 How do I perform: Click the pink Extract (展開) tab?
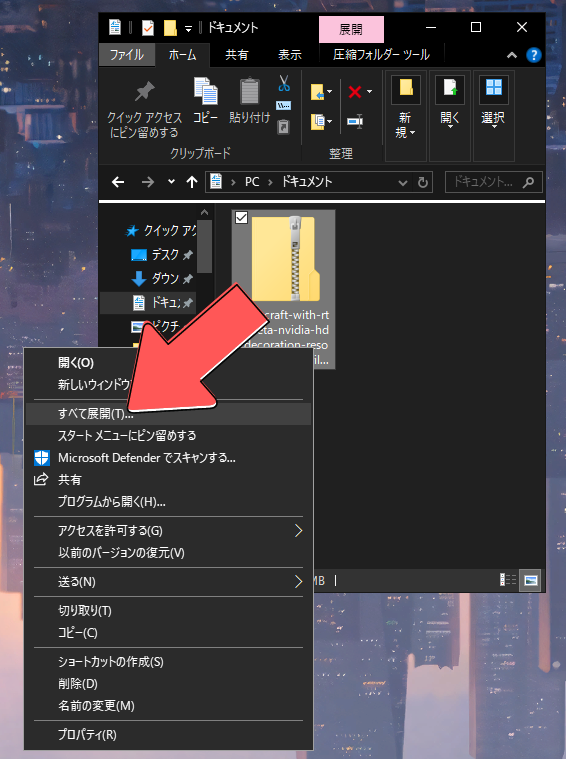(x=351, y=30)
